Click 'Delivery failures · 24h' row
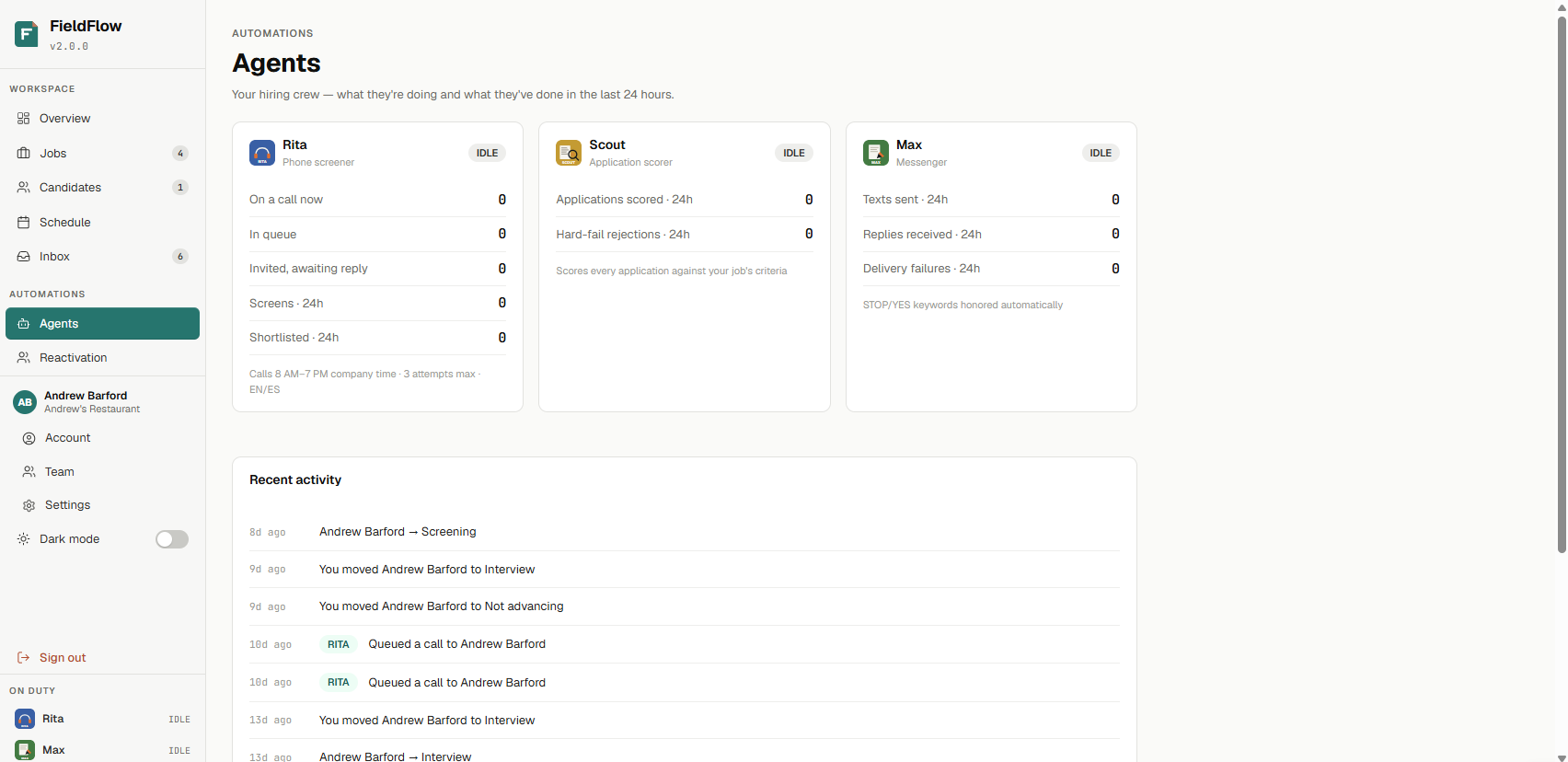1568x762 pixels. click(991, 269)
